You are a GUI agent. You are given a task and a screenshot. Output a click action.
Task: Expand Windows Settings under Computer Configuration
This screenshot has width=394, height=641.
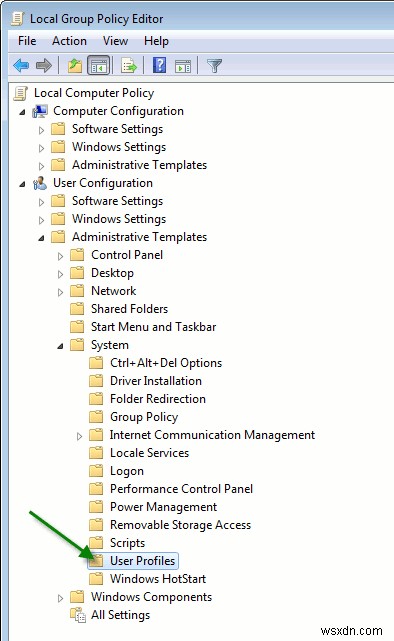click(x=41, y=148)
